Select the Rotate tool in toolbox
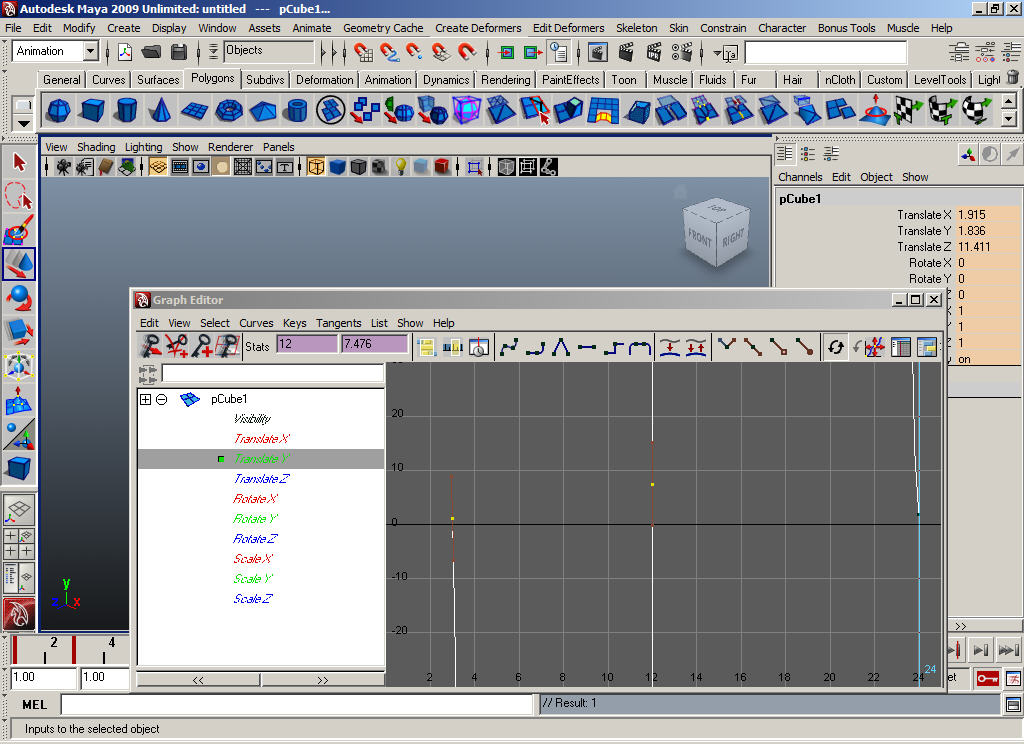The height and width of the screenshot is (744, 1024). 19,298
